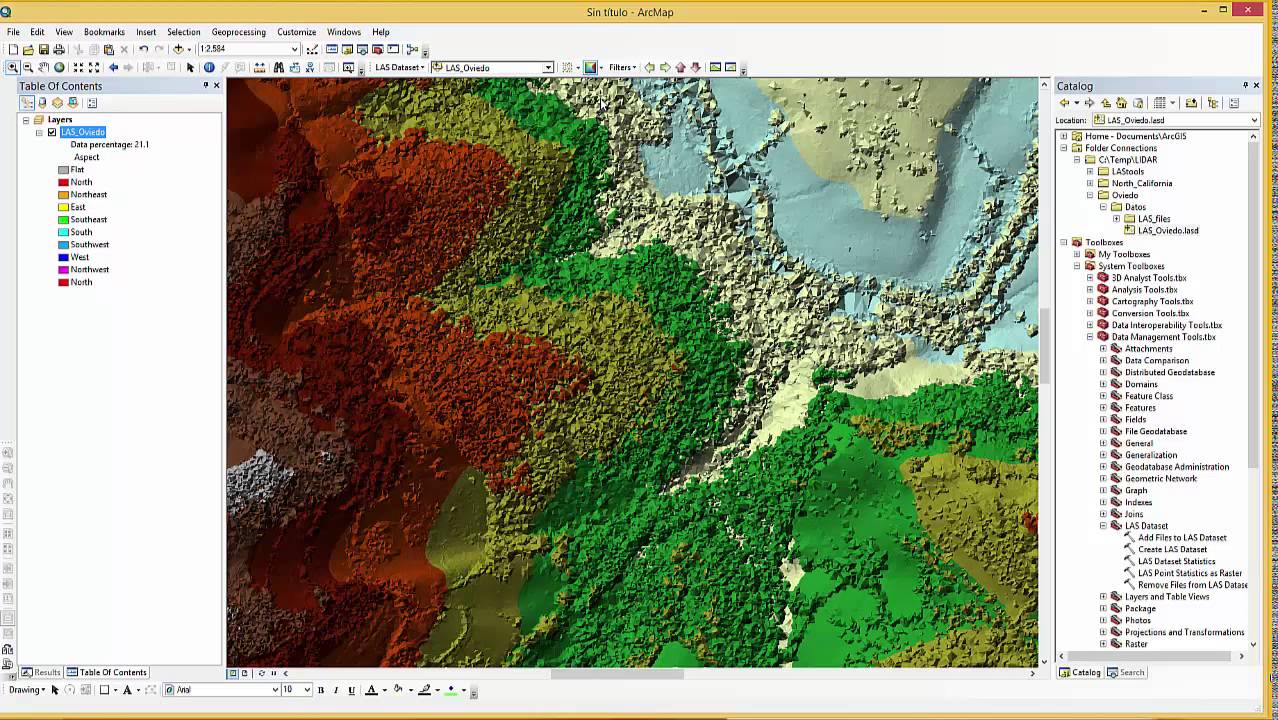Open the Find binoculars tool

[x=279, y=67]
